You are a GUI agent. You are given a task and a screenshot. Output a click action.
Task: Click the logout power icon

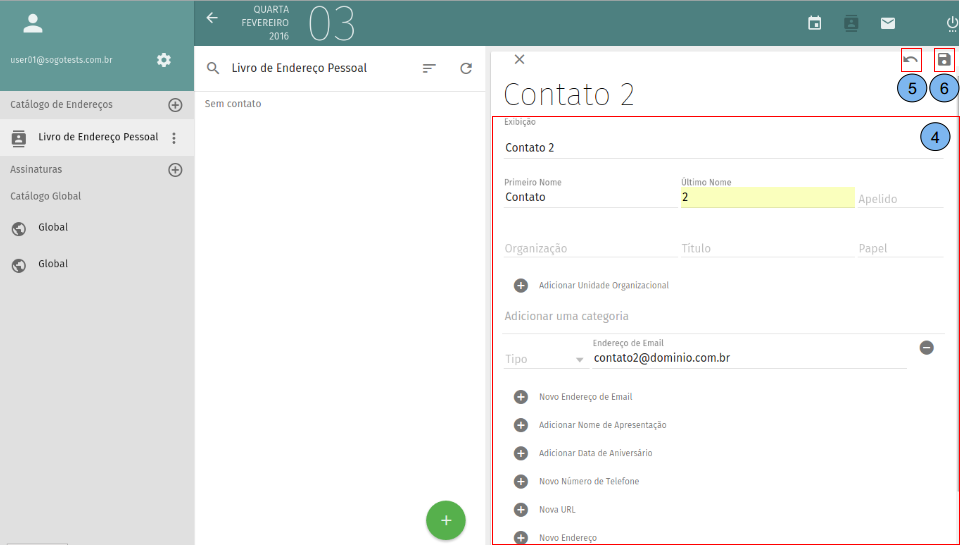(951, 23)
